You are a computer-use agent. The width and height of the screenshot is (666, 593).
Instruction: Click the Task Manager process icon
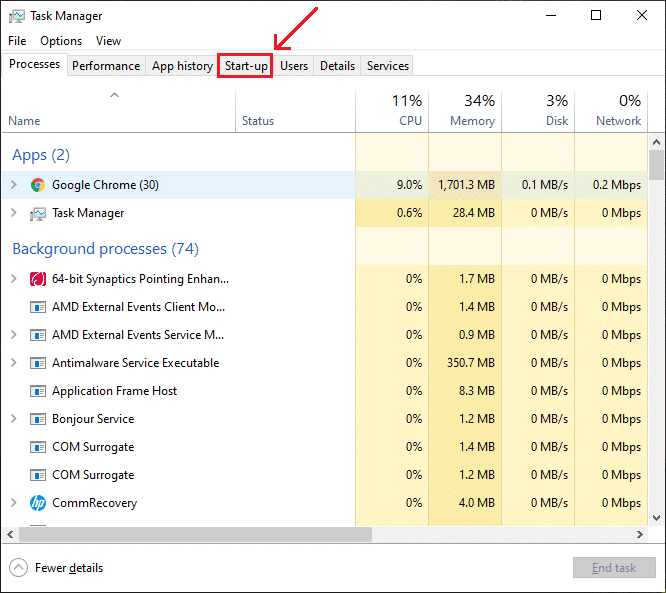pyautogui.click(x=38, y=213)
